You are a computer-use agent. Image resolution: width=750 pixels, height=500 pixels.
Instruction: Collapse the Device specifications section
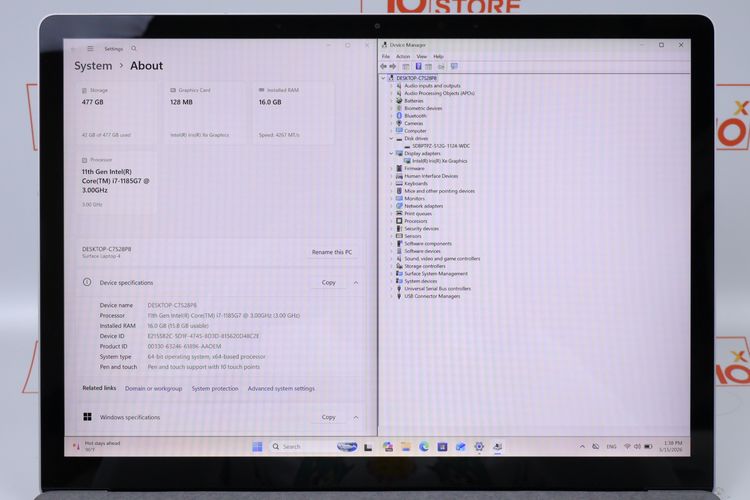click(x=356, y=283)
